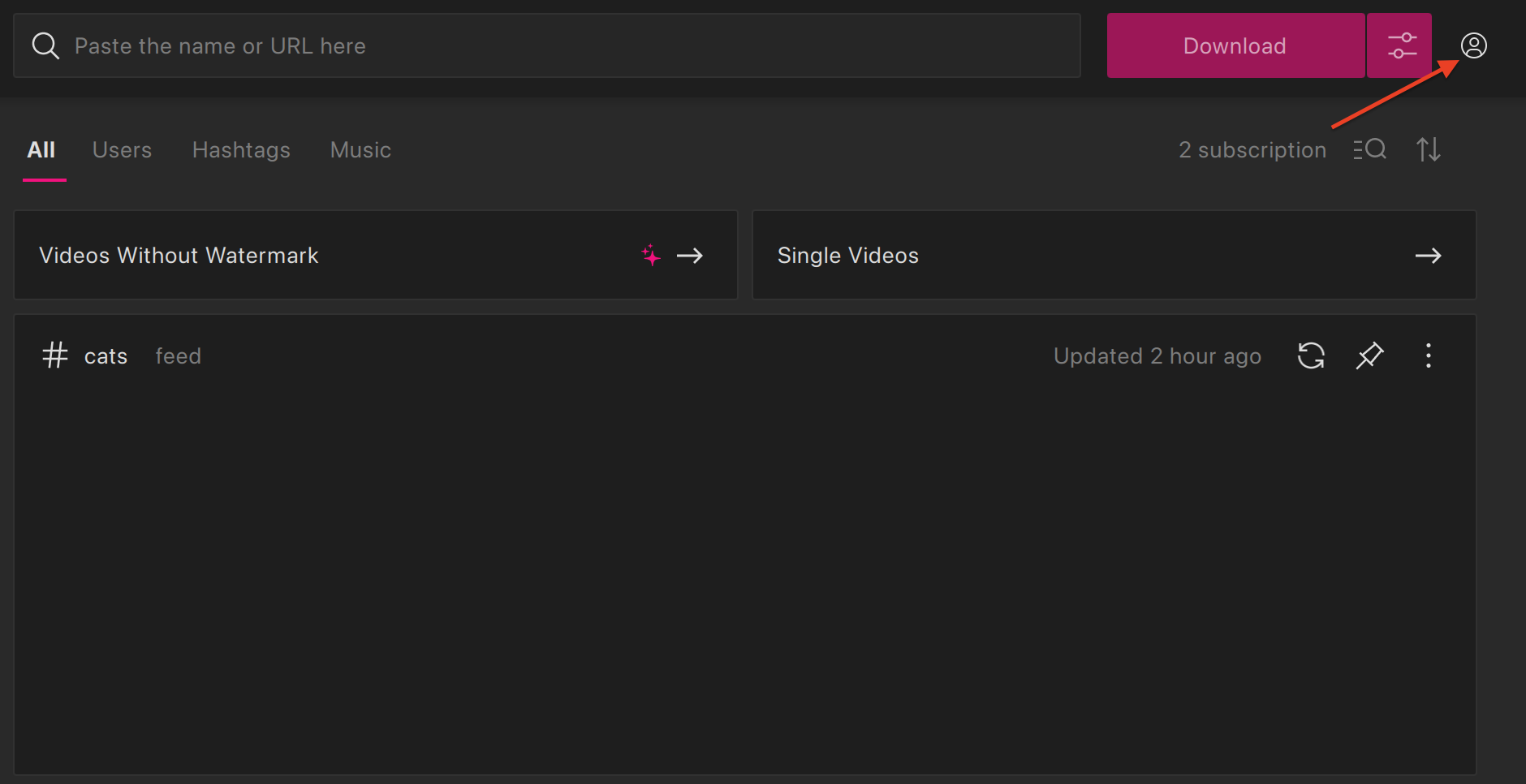Click the sort order arrows icon

pos(1429,149)
